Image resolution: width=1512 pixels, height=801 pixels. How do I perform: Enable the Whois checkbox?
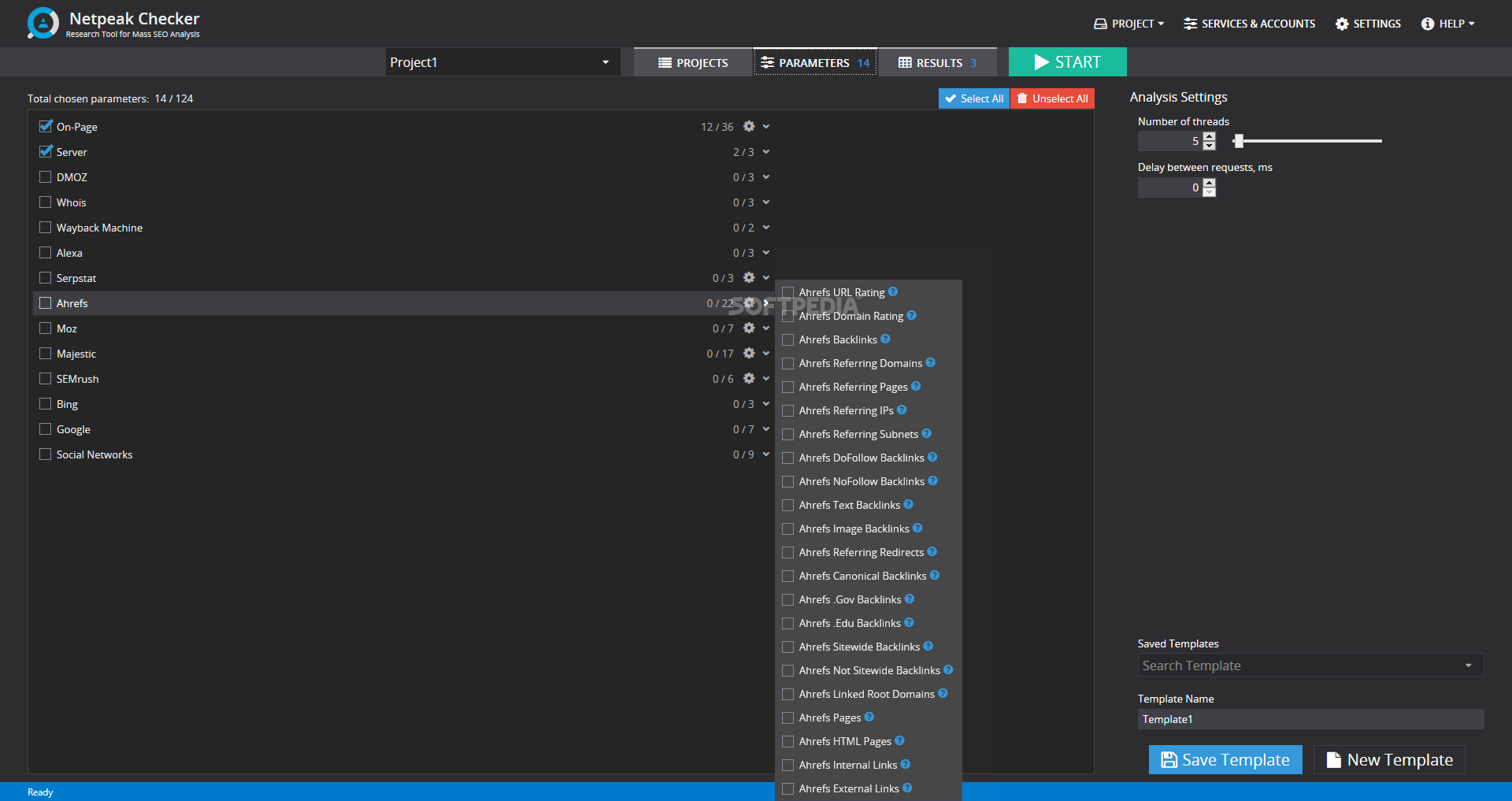click(46, 202)
